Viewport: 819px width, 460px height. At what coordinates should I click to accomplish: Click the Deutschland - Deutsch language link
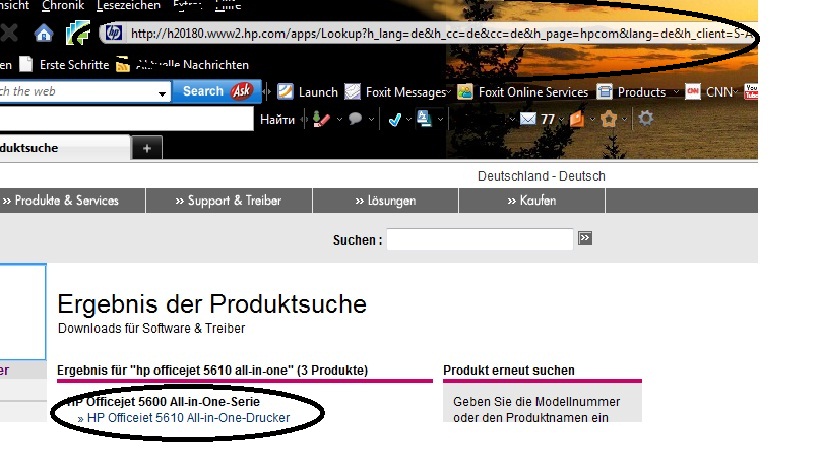pyautogui.click(x=542, y=176)
